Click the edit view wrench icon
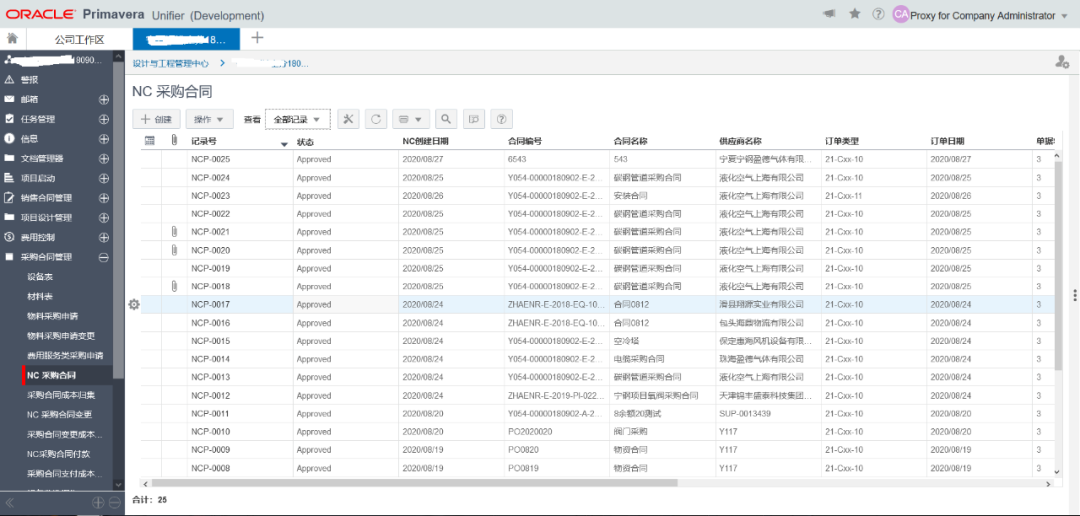Viewport: 1080px width, 516px height. 348,119
